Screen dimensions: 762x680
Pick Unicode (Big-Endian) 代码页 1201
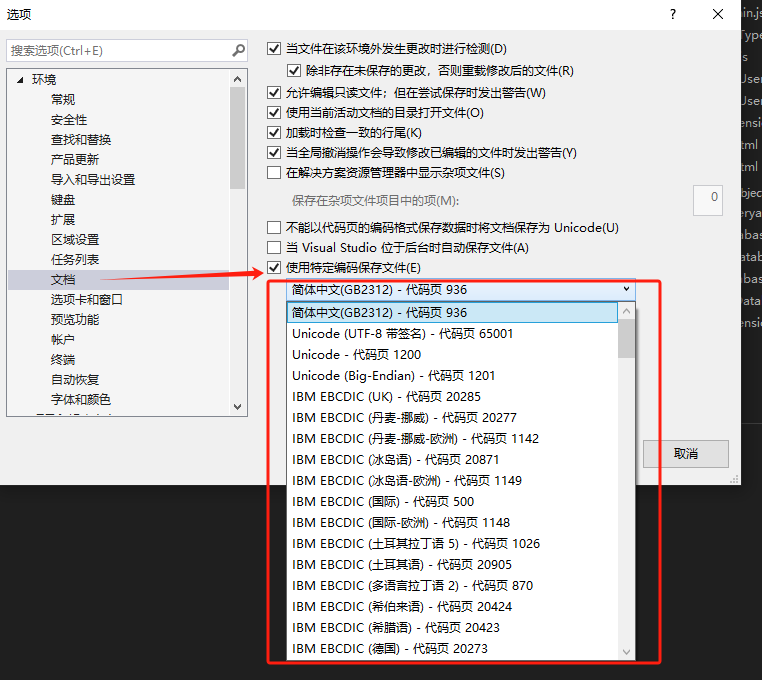[393, 375]
